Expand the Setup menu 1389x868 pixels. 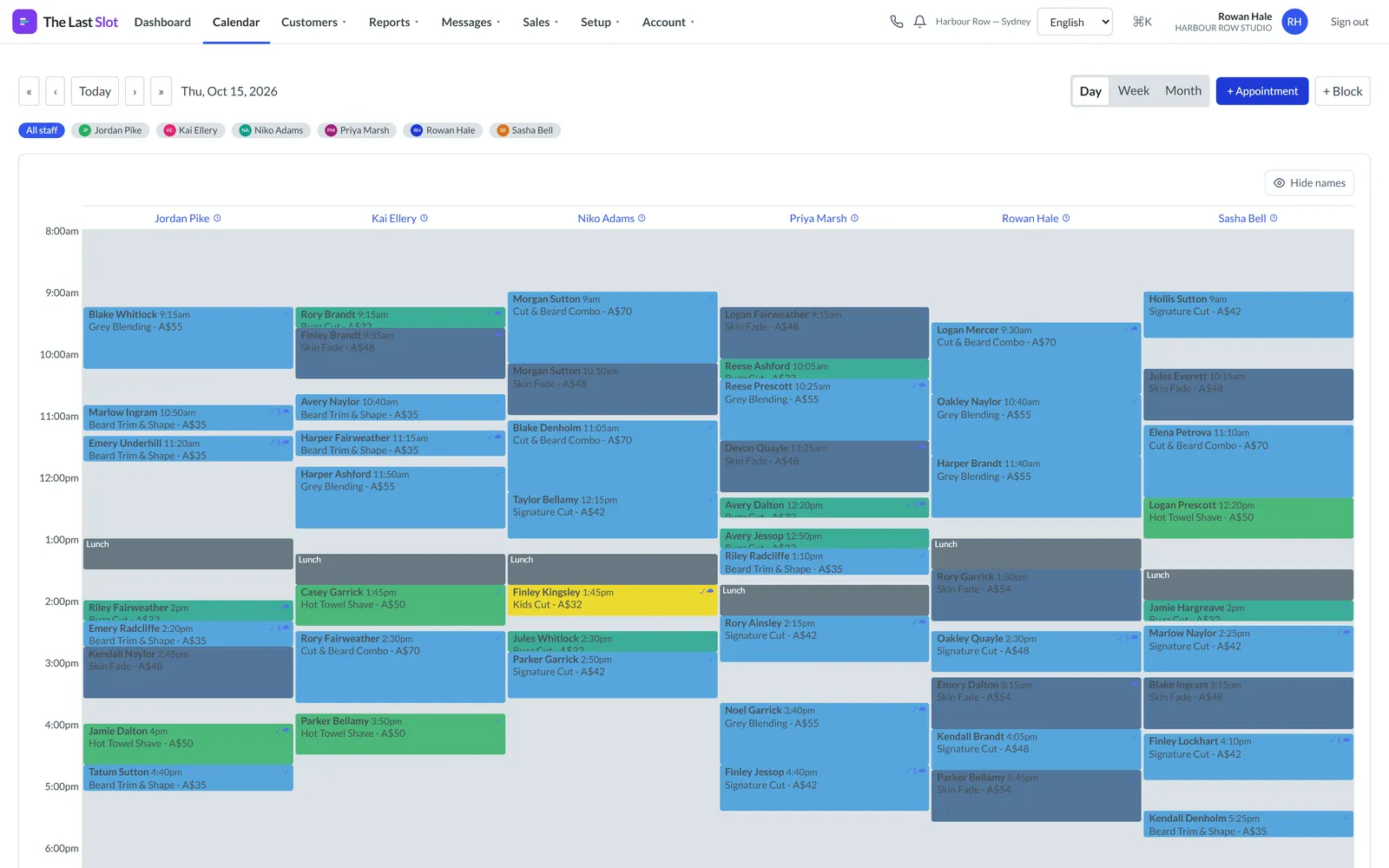pyautogui.click(x=600, y=22)
